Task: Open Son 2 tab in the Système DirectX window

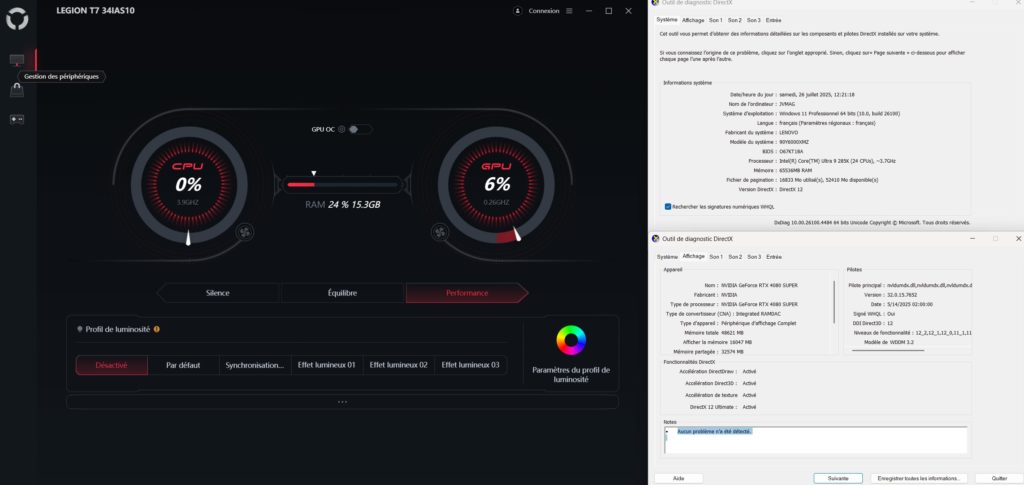Action: [735, 20]
